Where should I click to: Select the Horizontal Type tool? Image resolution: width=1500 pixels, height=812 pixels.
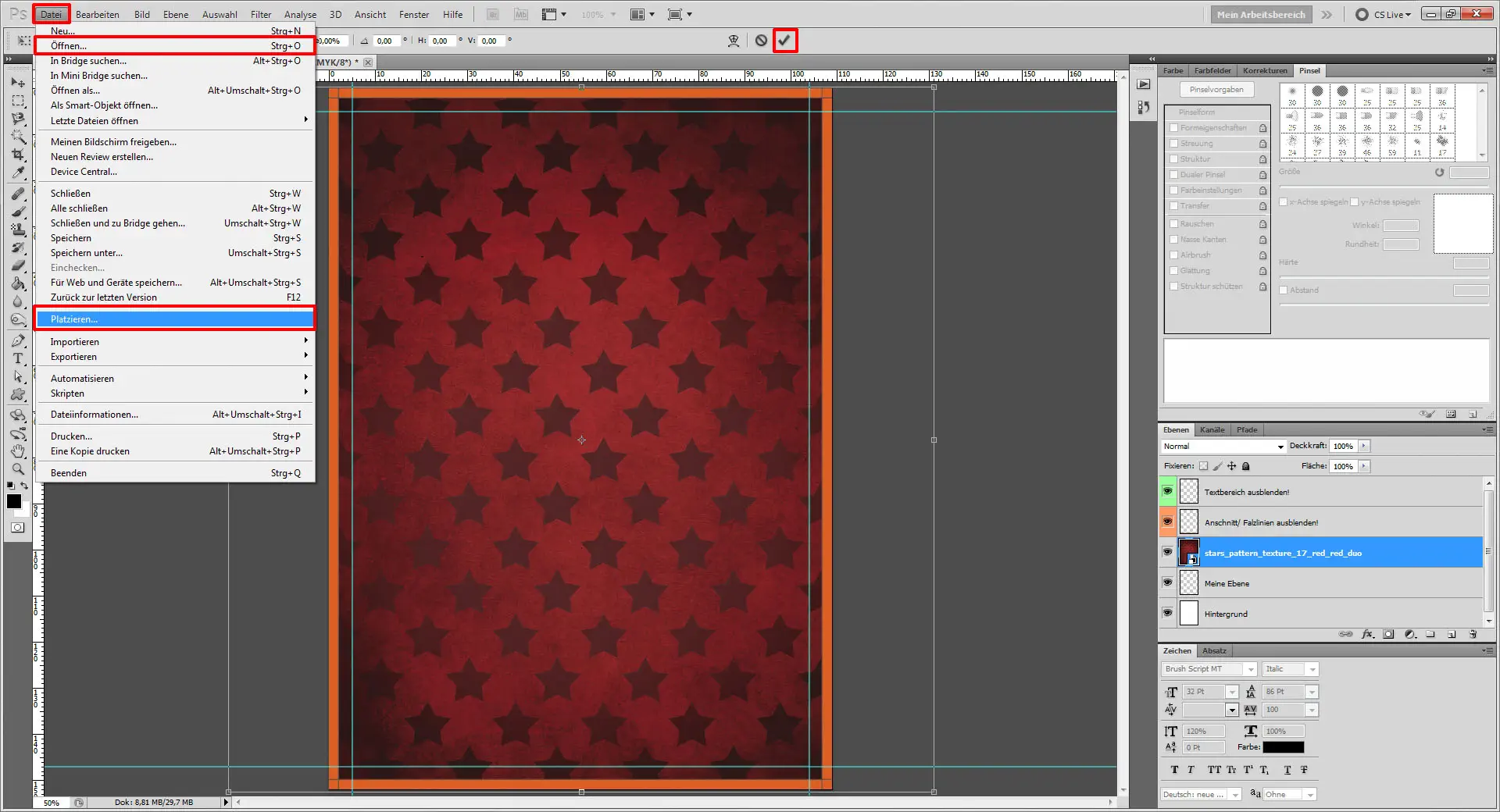tap(18, 359)
